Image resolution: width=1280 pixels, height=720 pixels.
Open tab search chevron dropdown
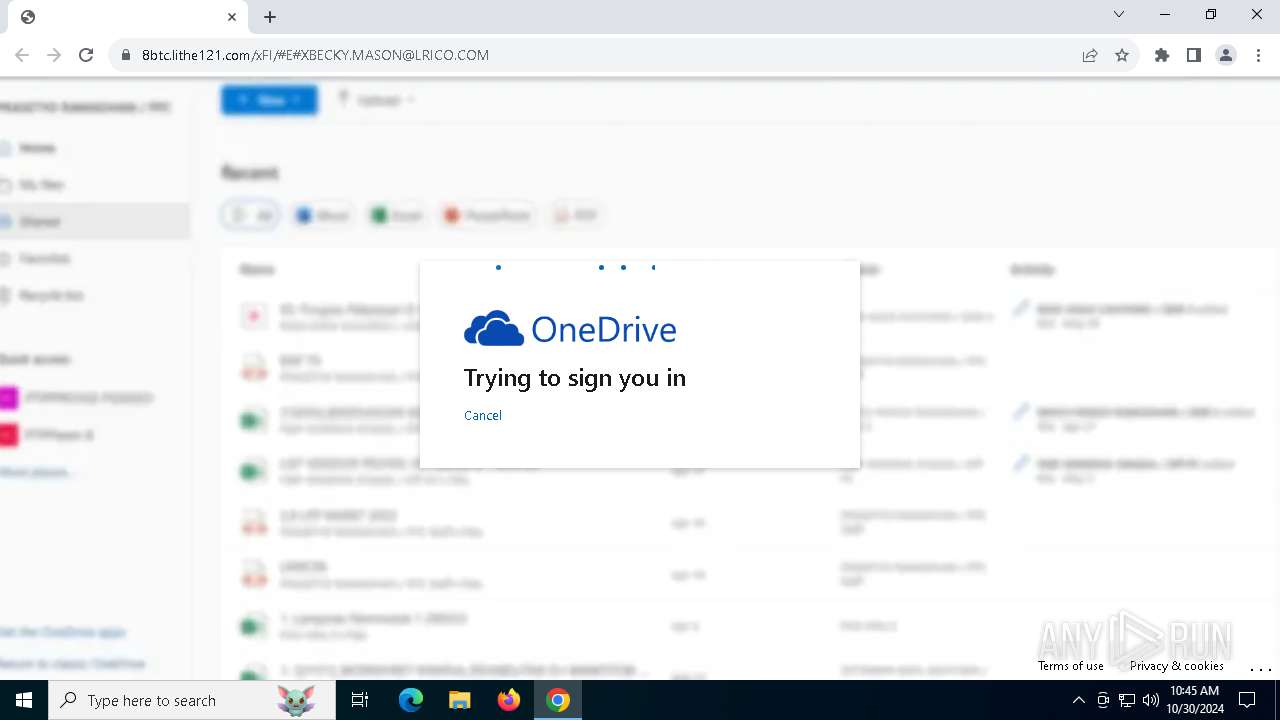coord(1119,14)
